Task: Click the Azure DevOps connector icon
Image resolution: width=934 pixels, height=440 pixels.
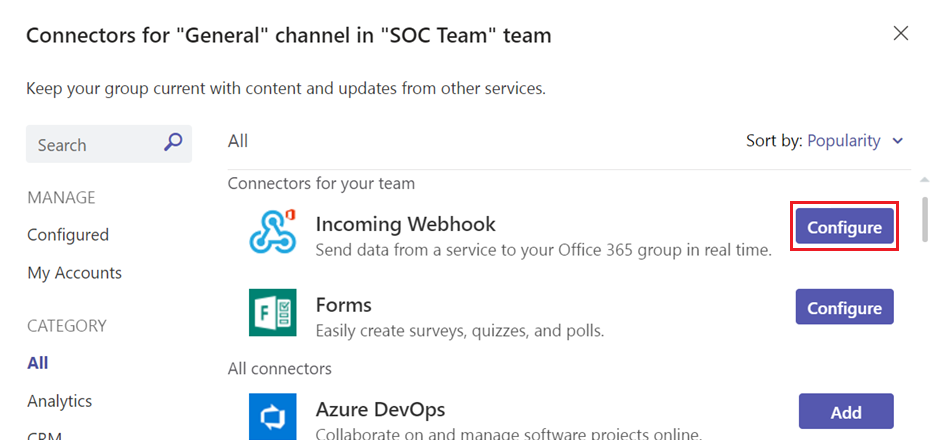Action: (x=272, y=416)
